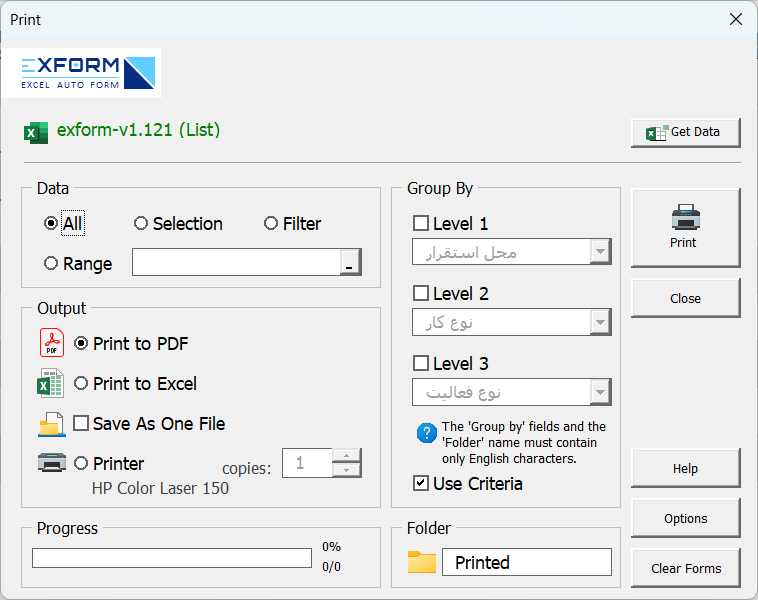
Task: Close the Print dialog with X
Action: coord(736,19)
